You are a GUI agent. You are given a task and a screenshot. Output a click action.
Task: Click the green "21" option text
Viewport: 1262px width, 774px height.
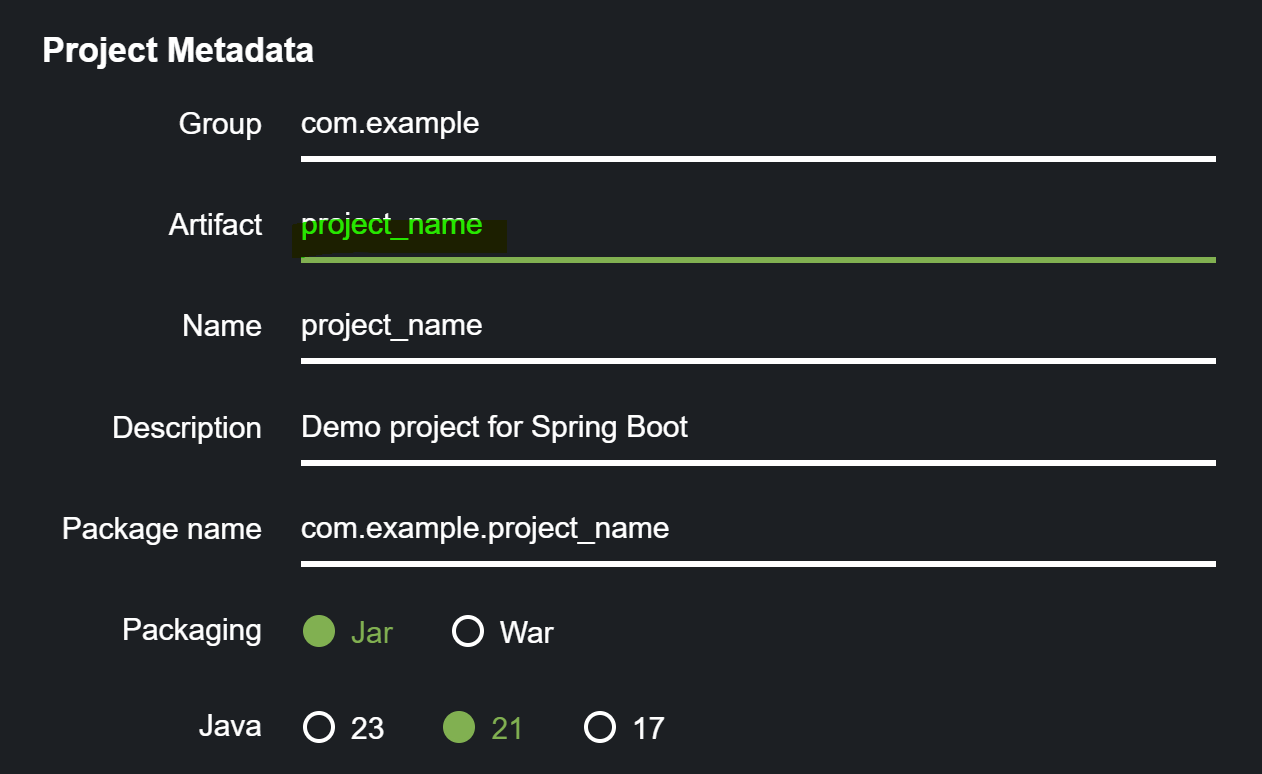[x=507, y=728]
